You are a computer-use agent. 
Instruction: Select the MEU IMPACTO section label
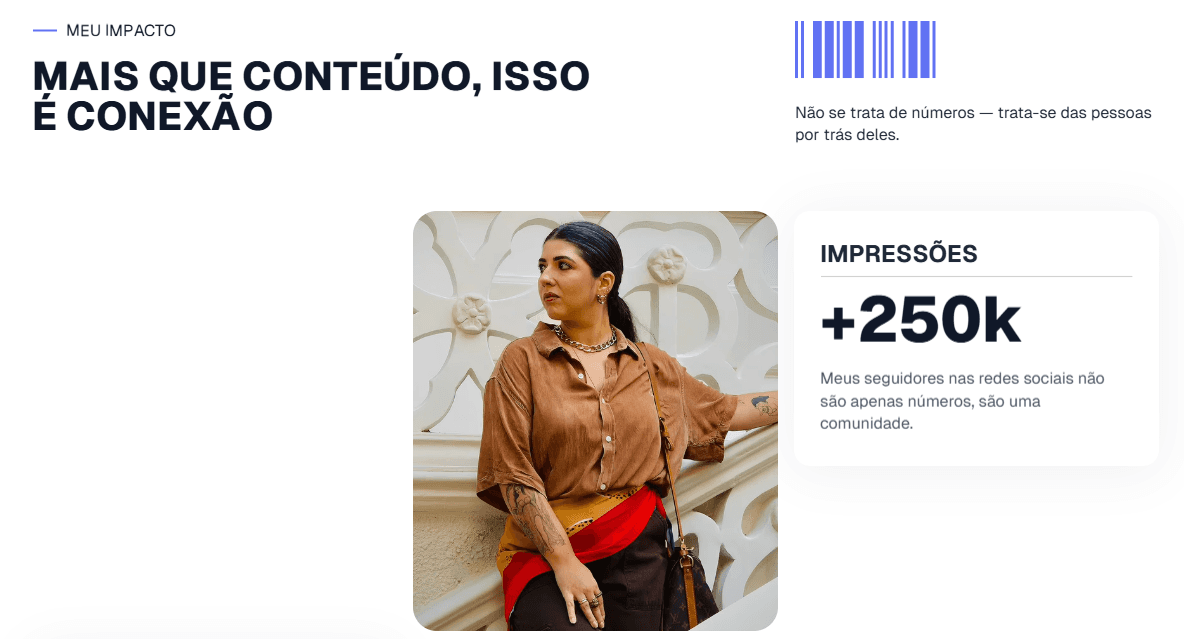pyautogui.click(x=121, y=31)
